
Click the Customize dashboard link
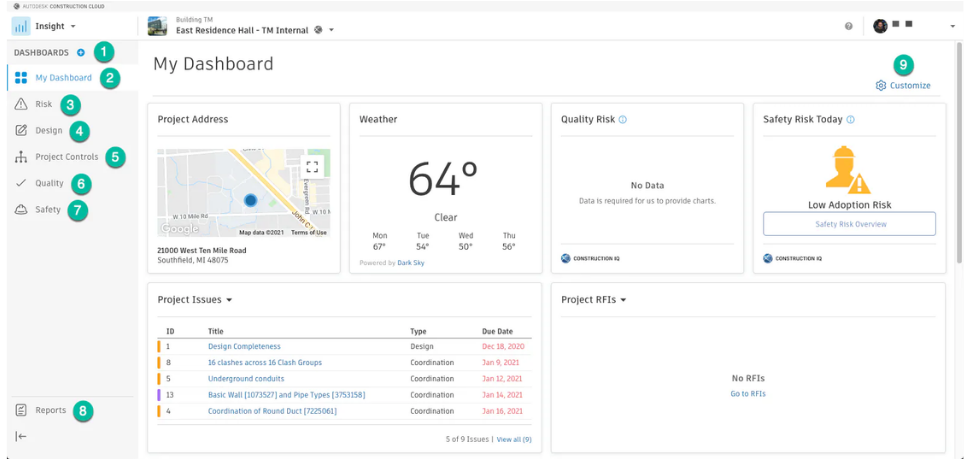click(x=910, y=86)
